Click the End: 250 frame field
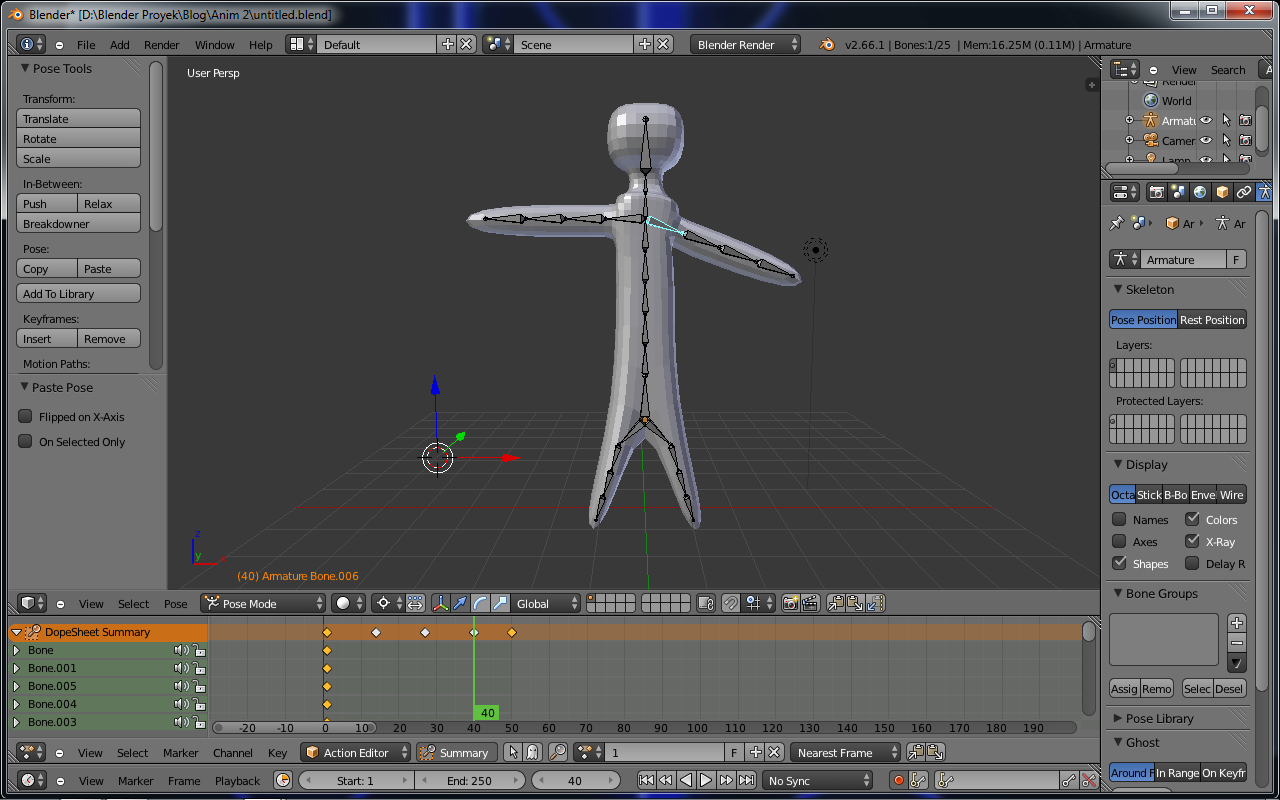 470,780
